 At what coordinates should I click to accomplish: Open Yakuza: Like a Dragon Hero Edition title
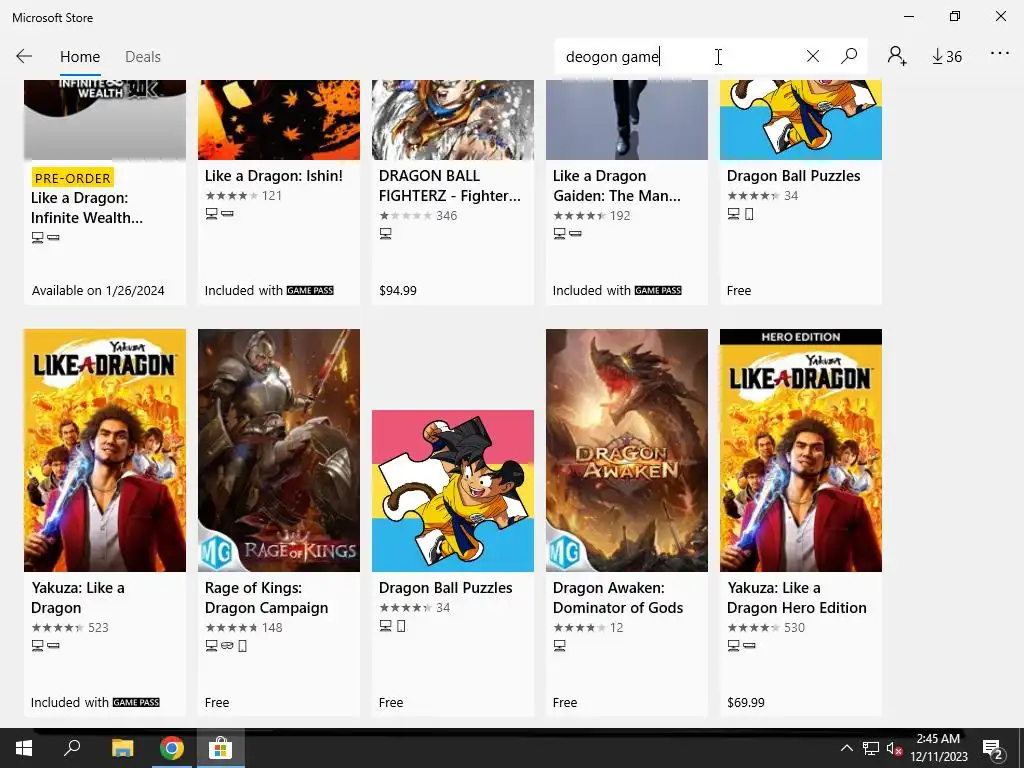(x=797, y=598)
